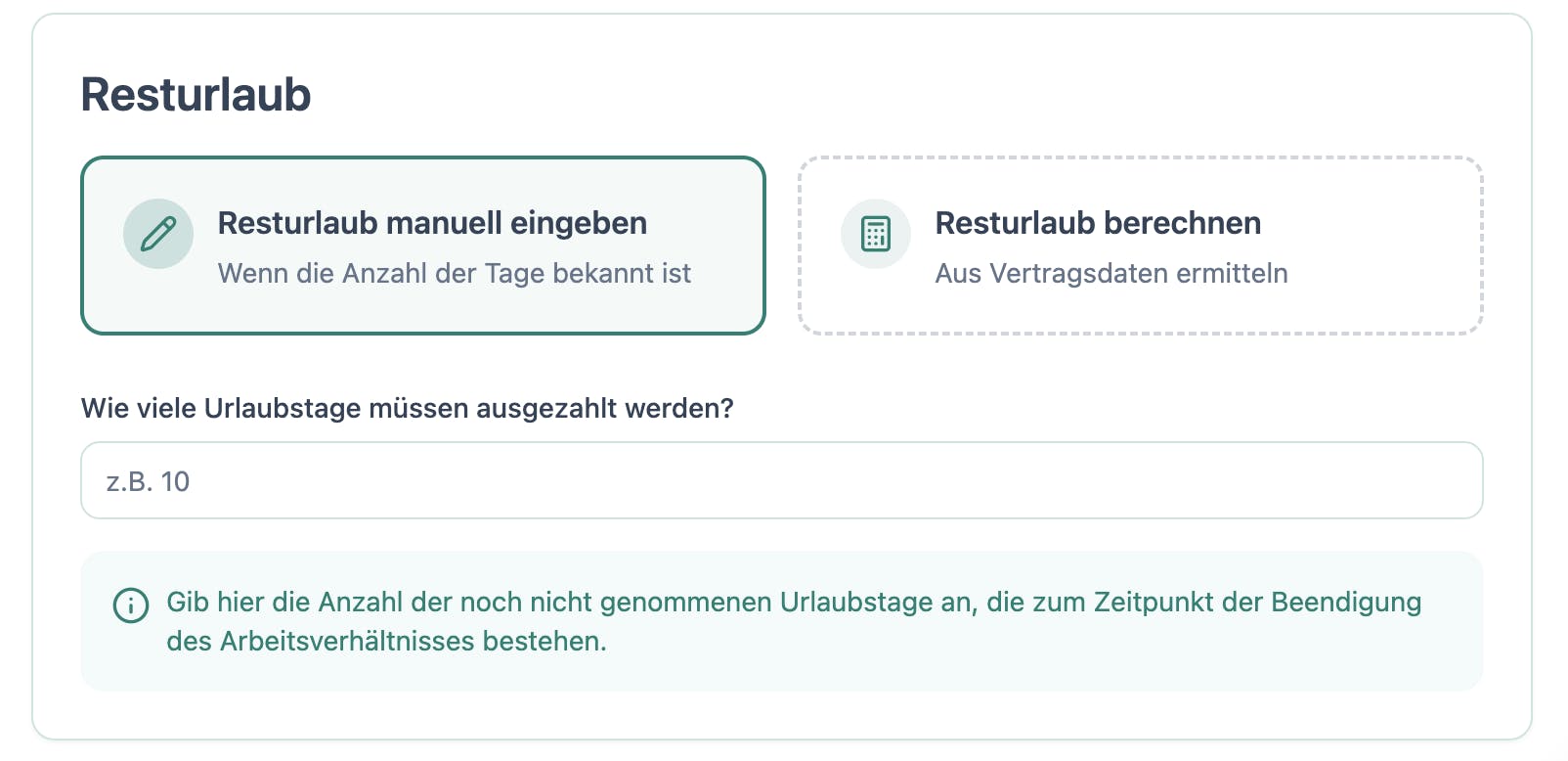Click 'des Arbeitsverhältnisses bestehen.' hint line
1568x761 pixels.
[x=386, y=641]
